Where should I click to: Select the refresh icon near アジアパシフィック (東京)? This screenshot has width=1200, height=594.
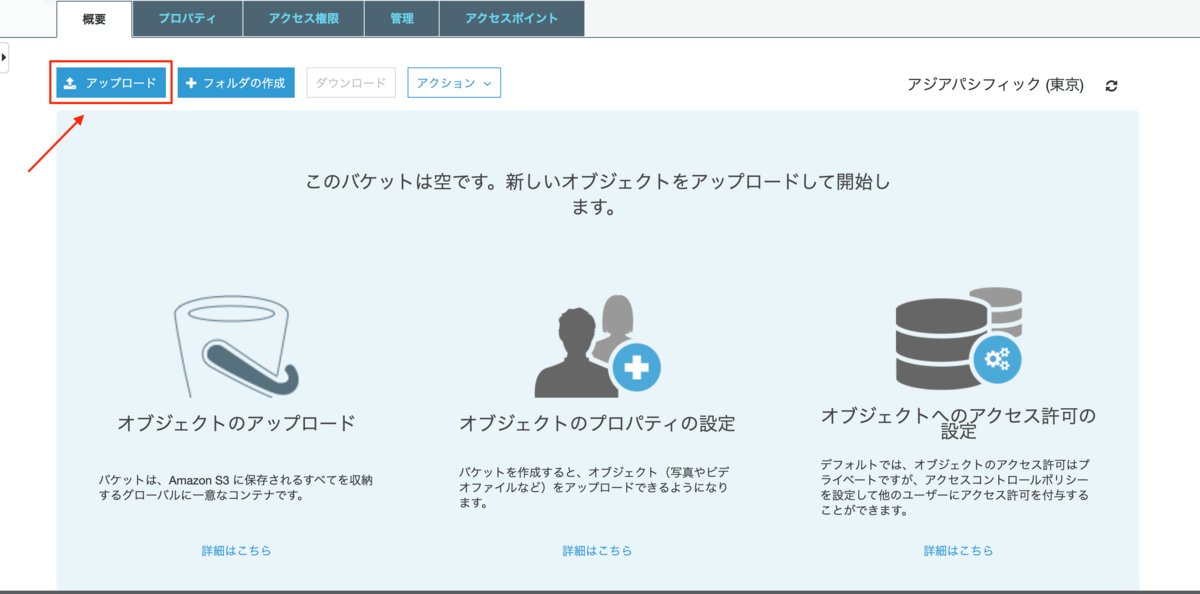pos(1111,85)
